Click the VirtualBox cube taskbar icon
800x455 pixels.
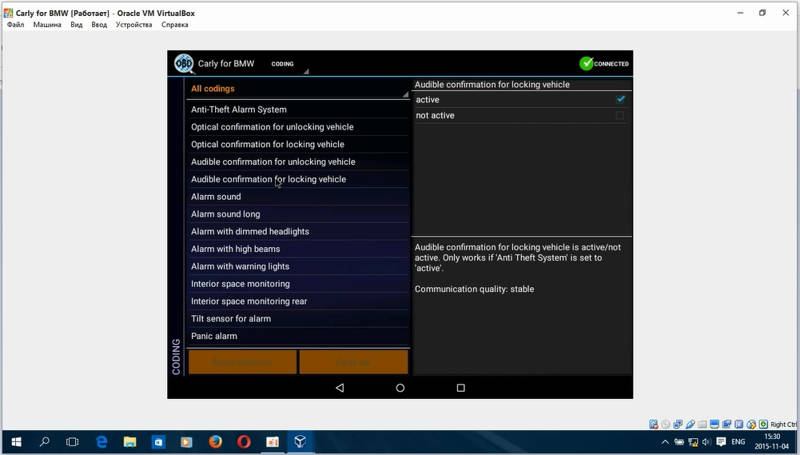300,441
